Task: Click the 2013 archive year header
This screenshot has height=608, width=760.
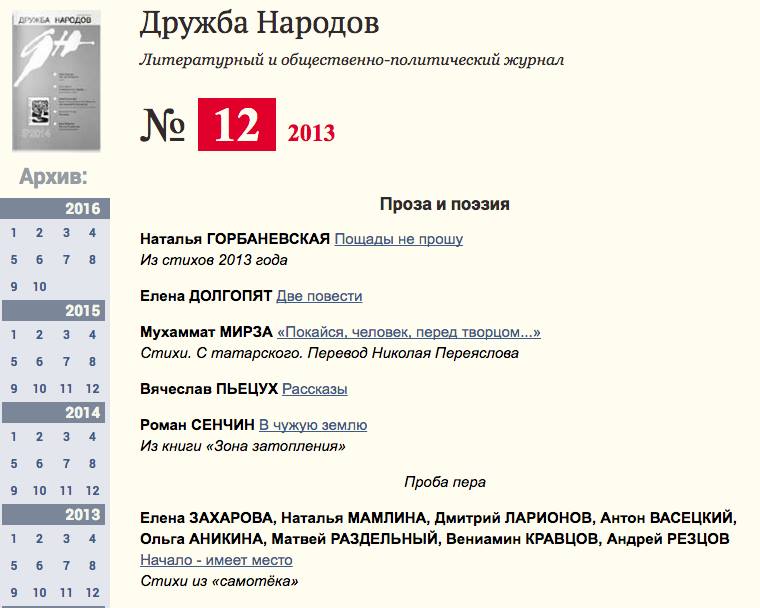Action: 53,514
